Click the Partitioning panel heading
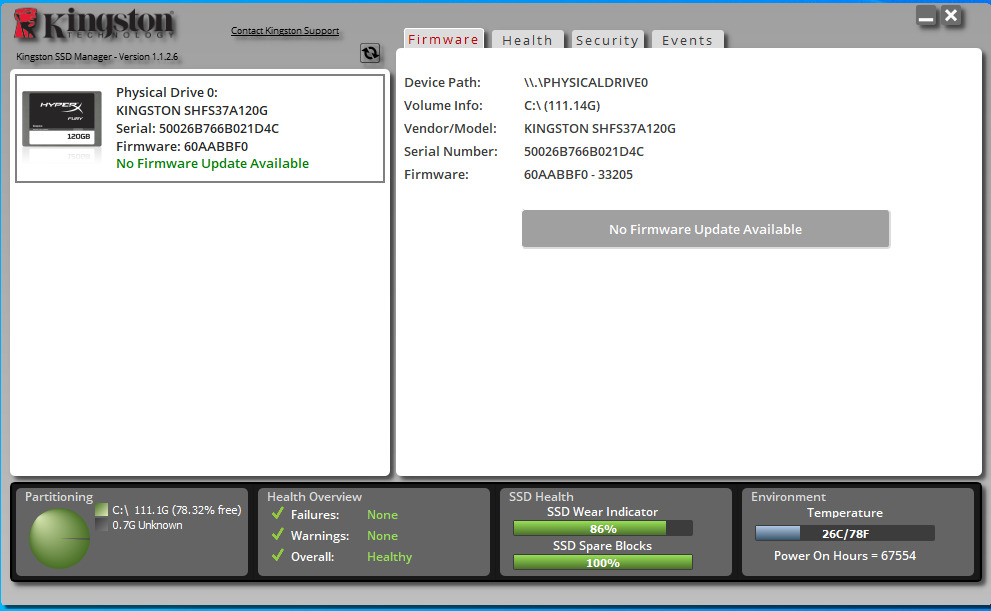Screen dimensions: 991x611 [59, 497]
